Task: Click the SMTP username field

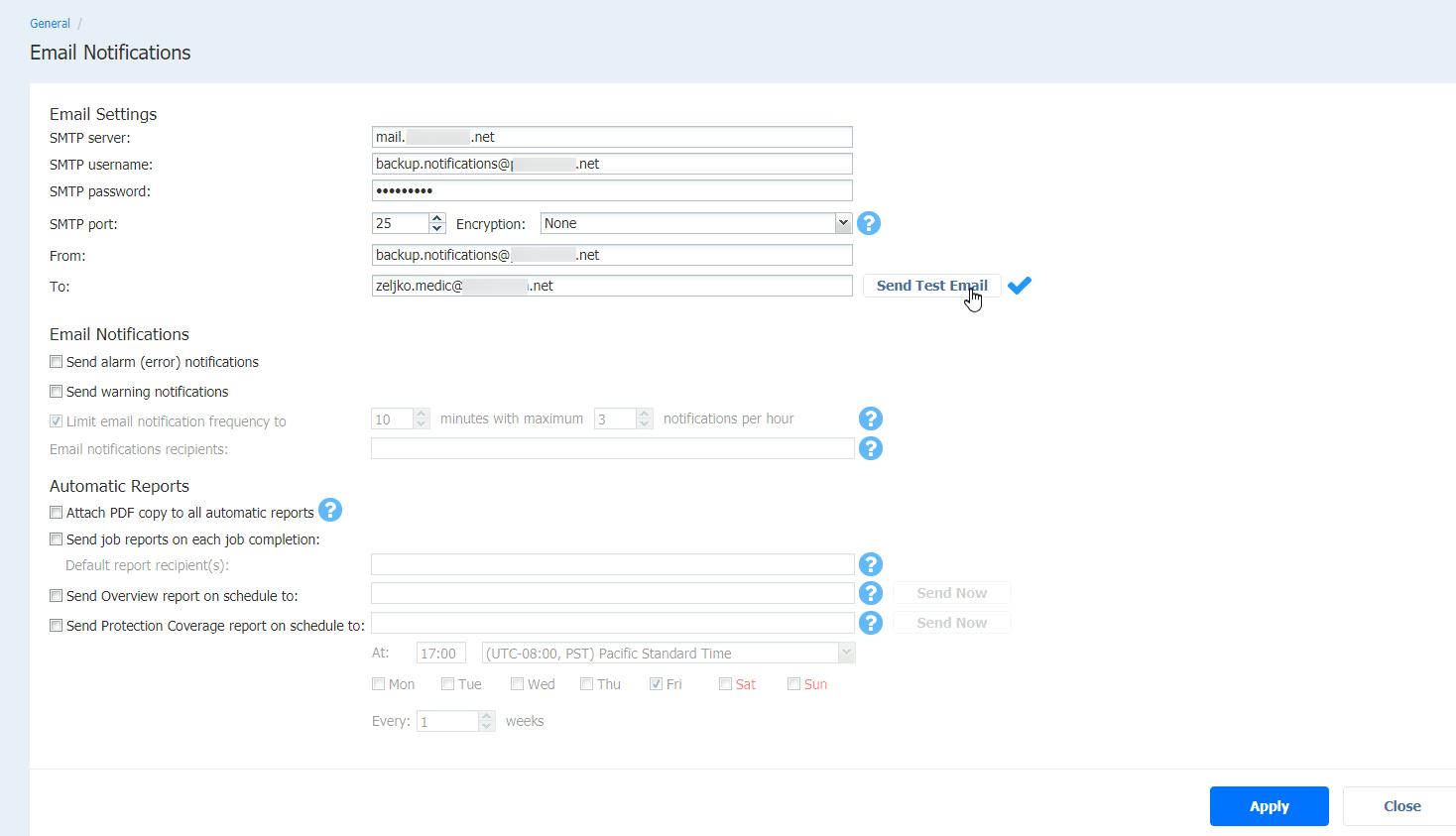Action: (612, 164)
